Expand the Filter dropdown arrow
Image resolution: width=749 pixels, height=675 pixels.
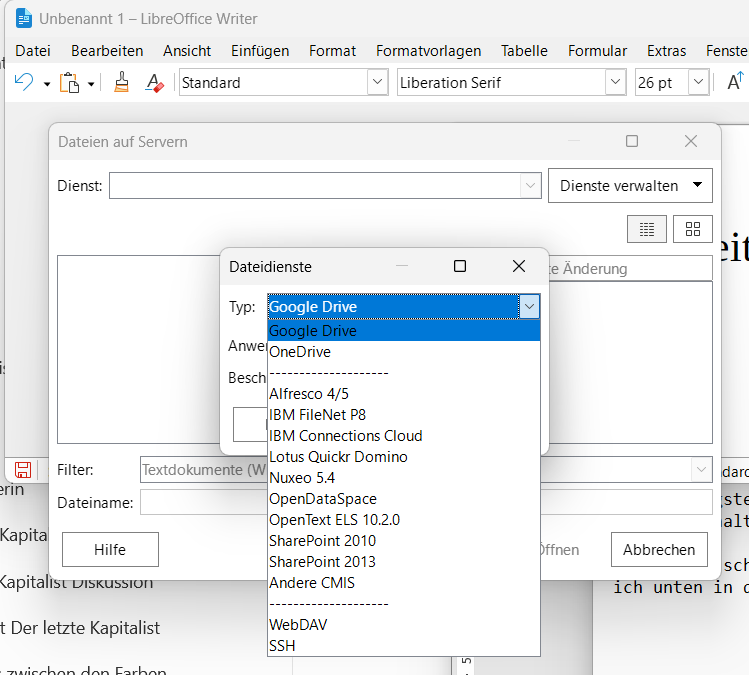[701, 470]
